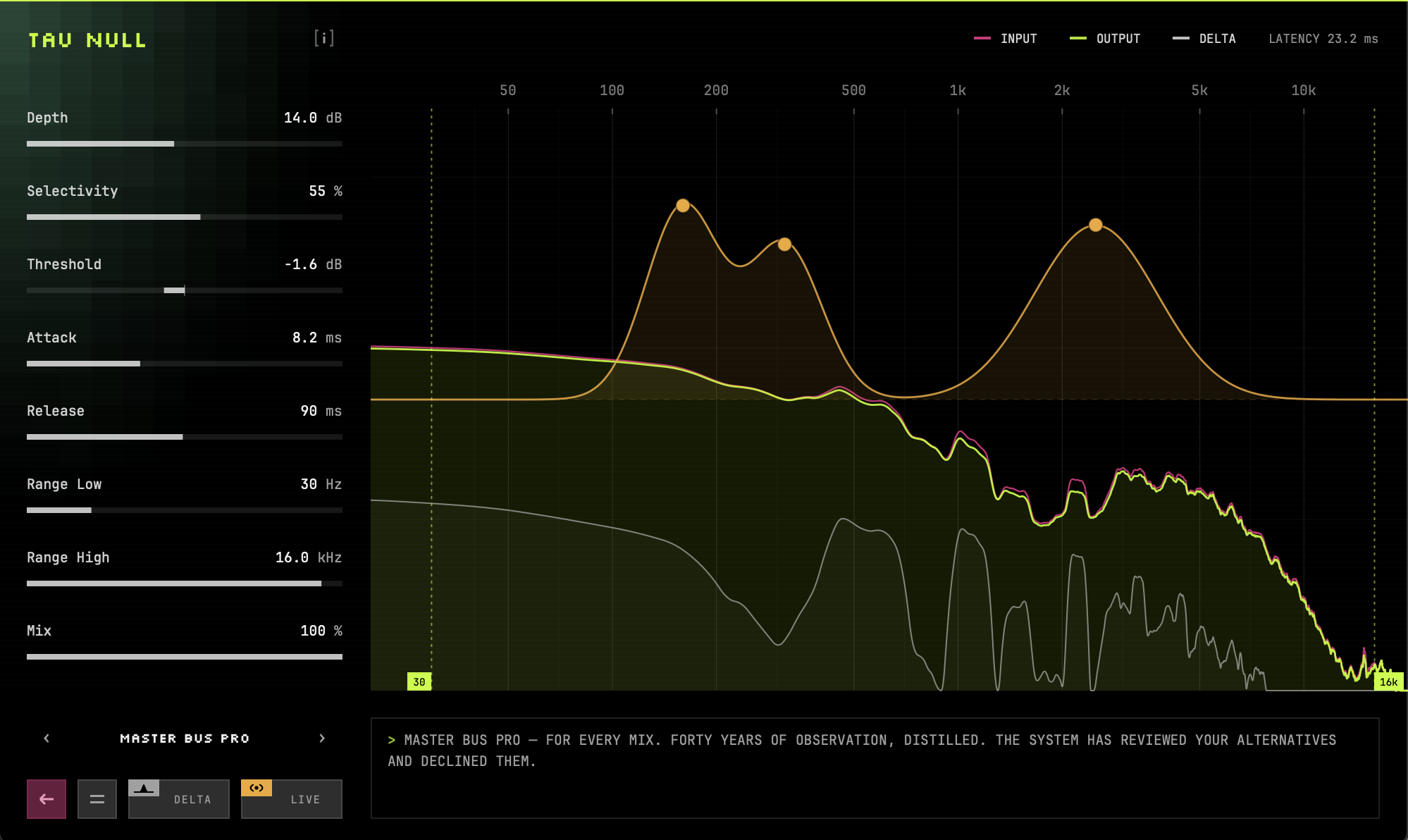Click the 50 Hz frequency axis label
The height and width of the screenshot is (840, 1408).
pos(508,90)
